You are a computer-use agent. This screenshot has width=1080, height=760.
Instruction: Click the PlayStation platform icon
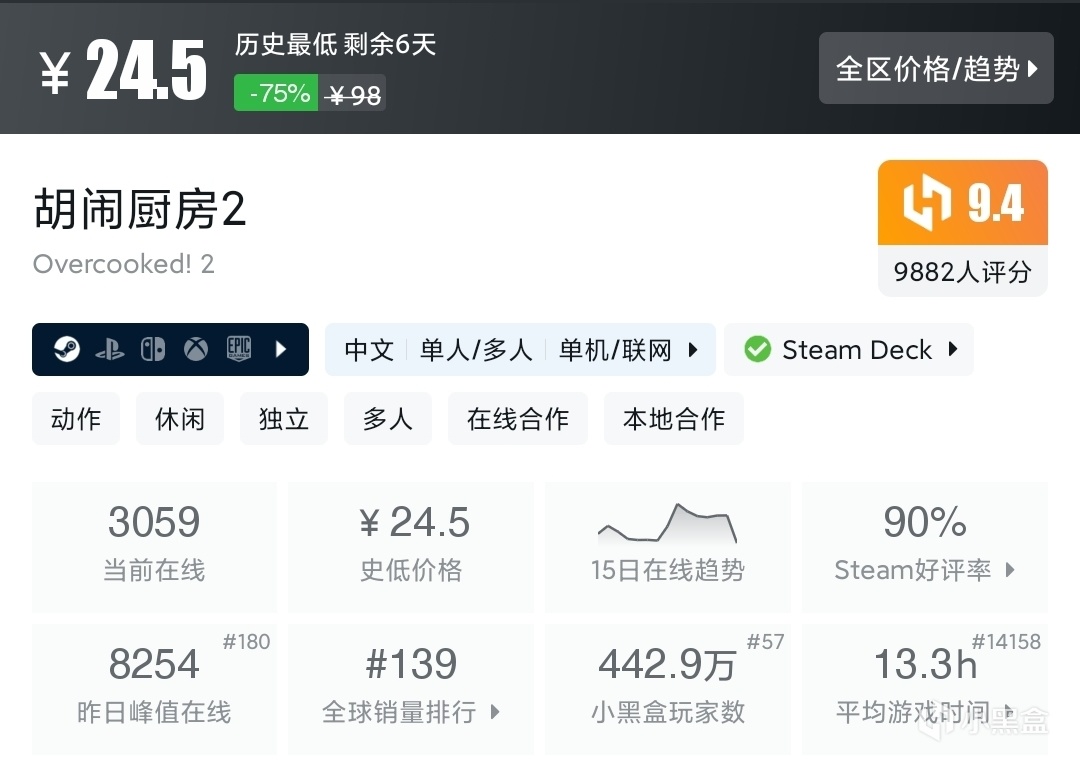[x=109, y=350]
